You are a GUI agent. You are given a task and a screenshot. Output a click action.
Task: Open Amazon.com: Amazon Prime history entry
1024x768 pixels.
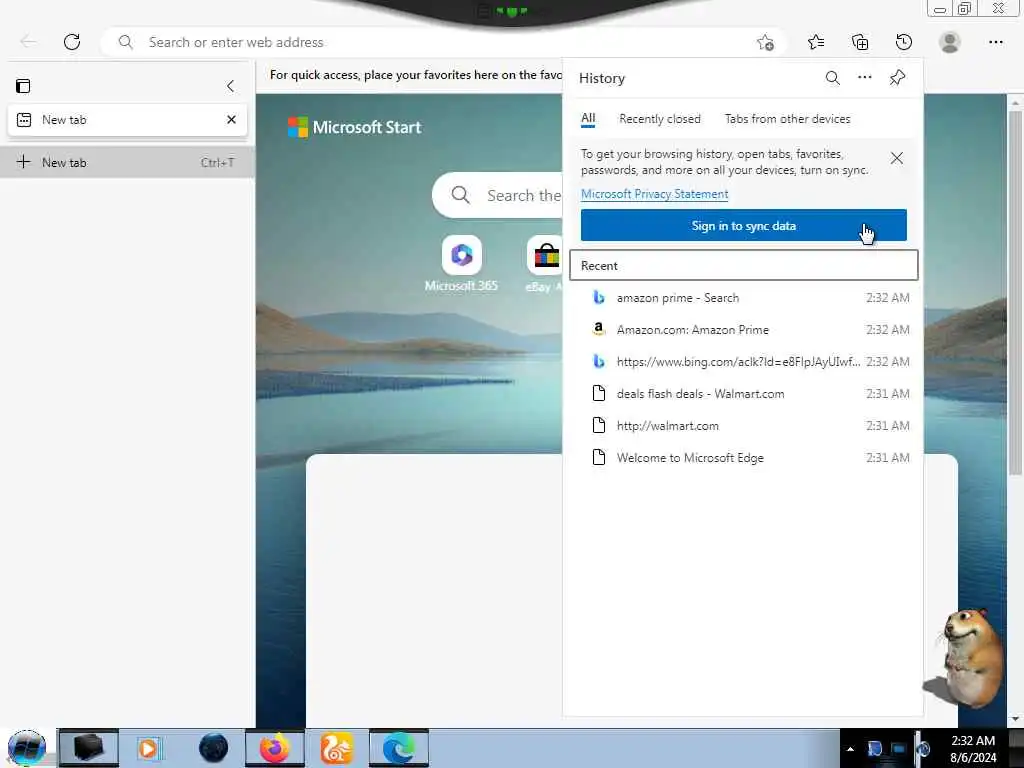click(x=744, y=330)
